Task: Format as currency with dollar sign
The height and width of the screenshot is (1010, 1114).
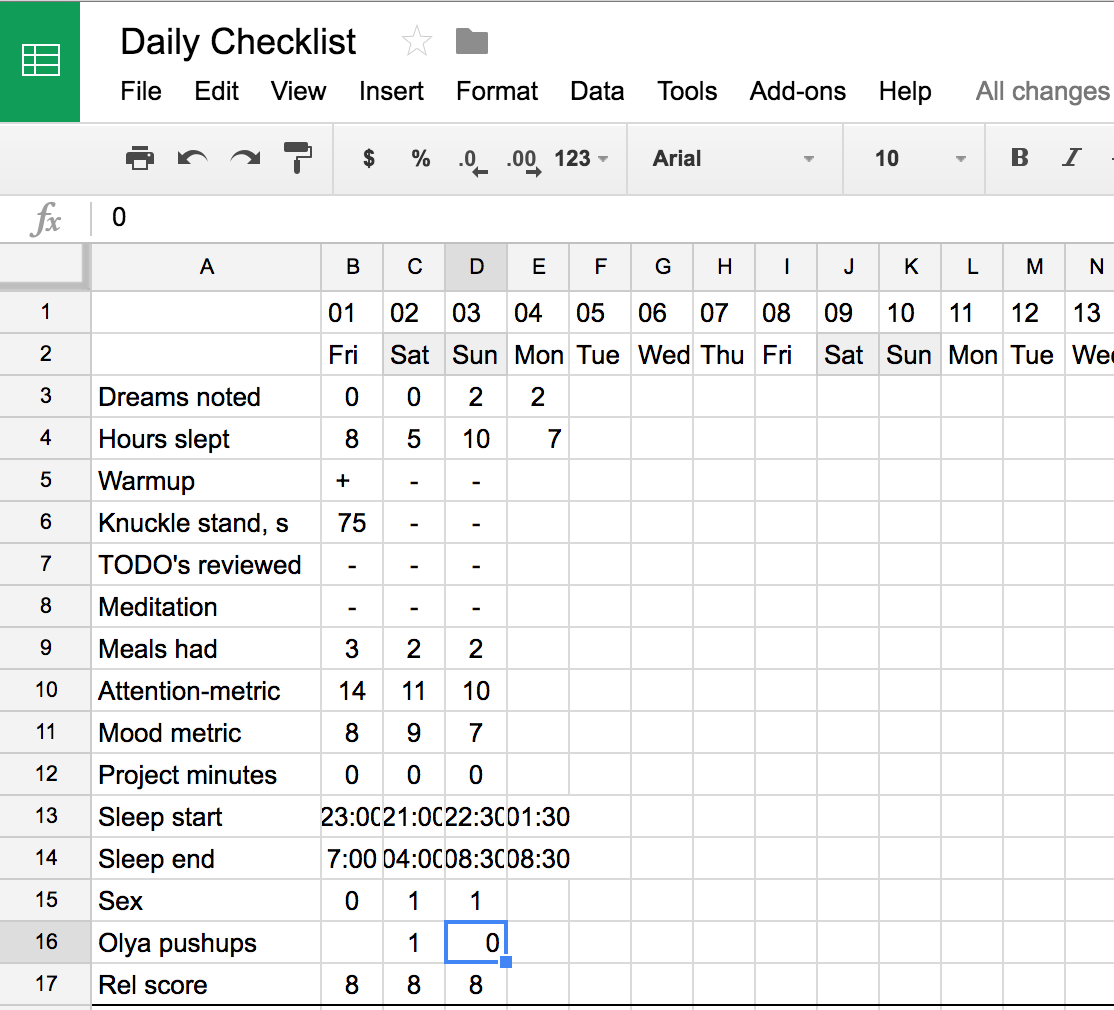Action: pos(369,158)
